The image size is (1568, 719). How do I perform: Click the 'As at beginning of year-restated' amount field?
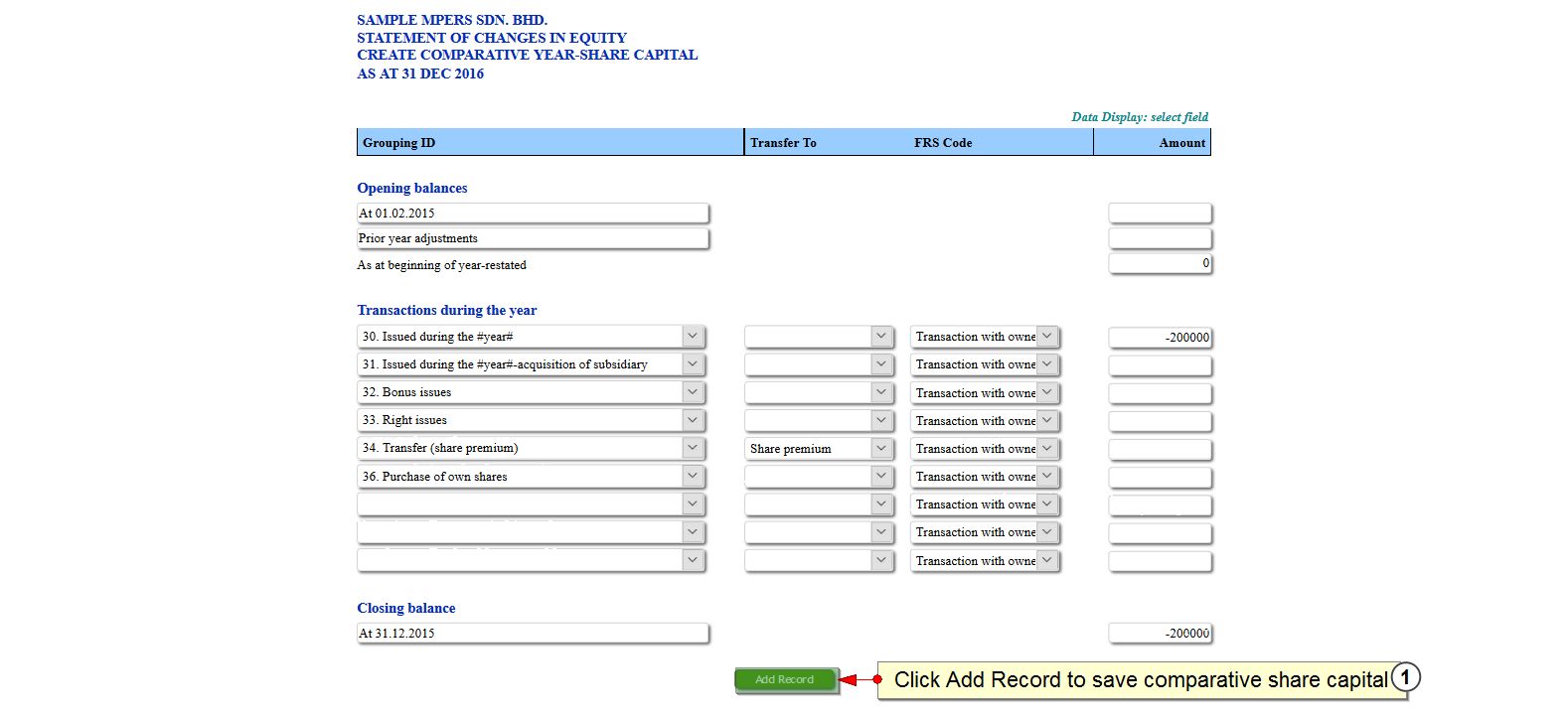(1160, 263)
